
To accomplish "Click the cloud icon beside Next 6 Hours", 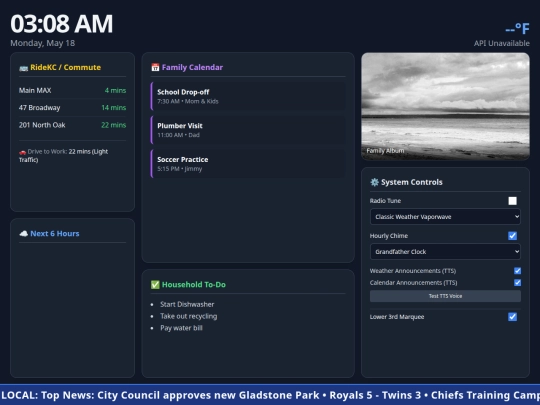I will (x=23, y=234).
